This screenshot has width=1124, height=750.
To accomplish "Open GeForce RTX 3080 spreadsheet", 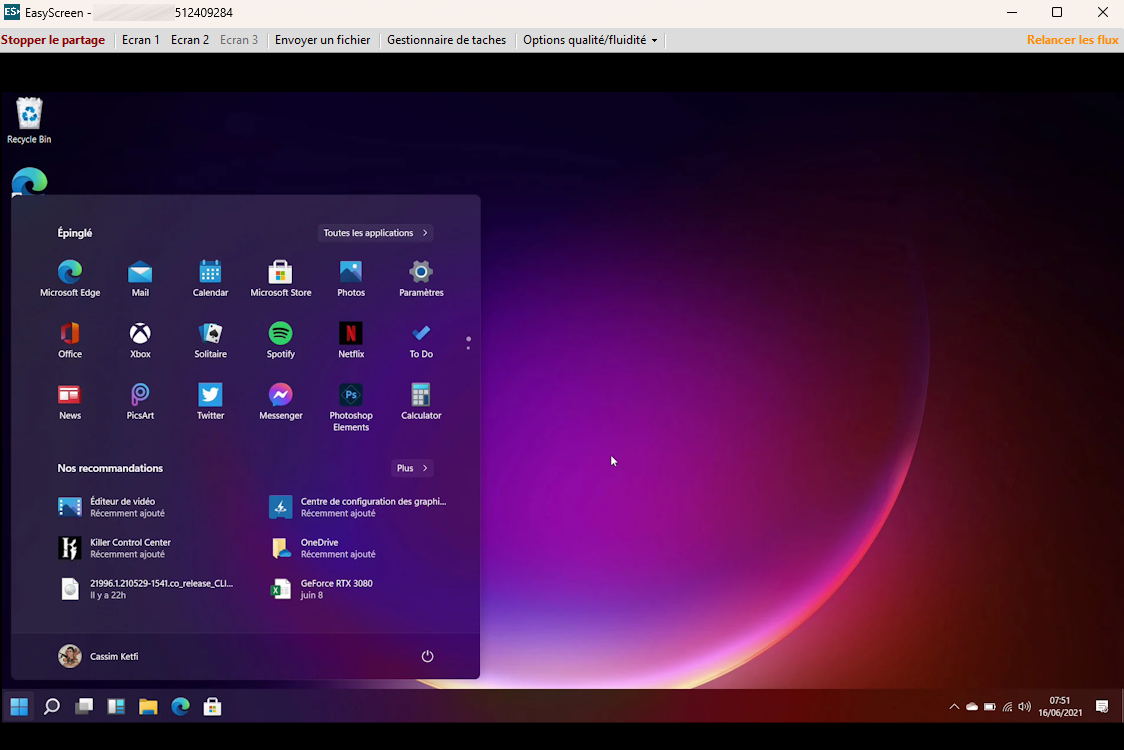I will [x=322, y=589].
